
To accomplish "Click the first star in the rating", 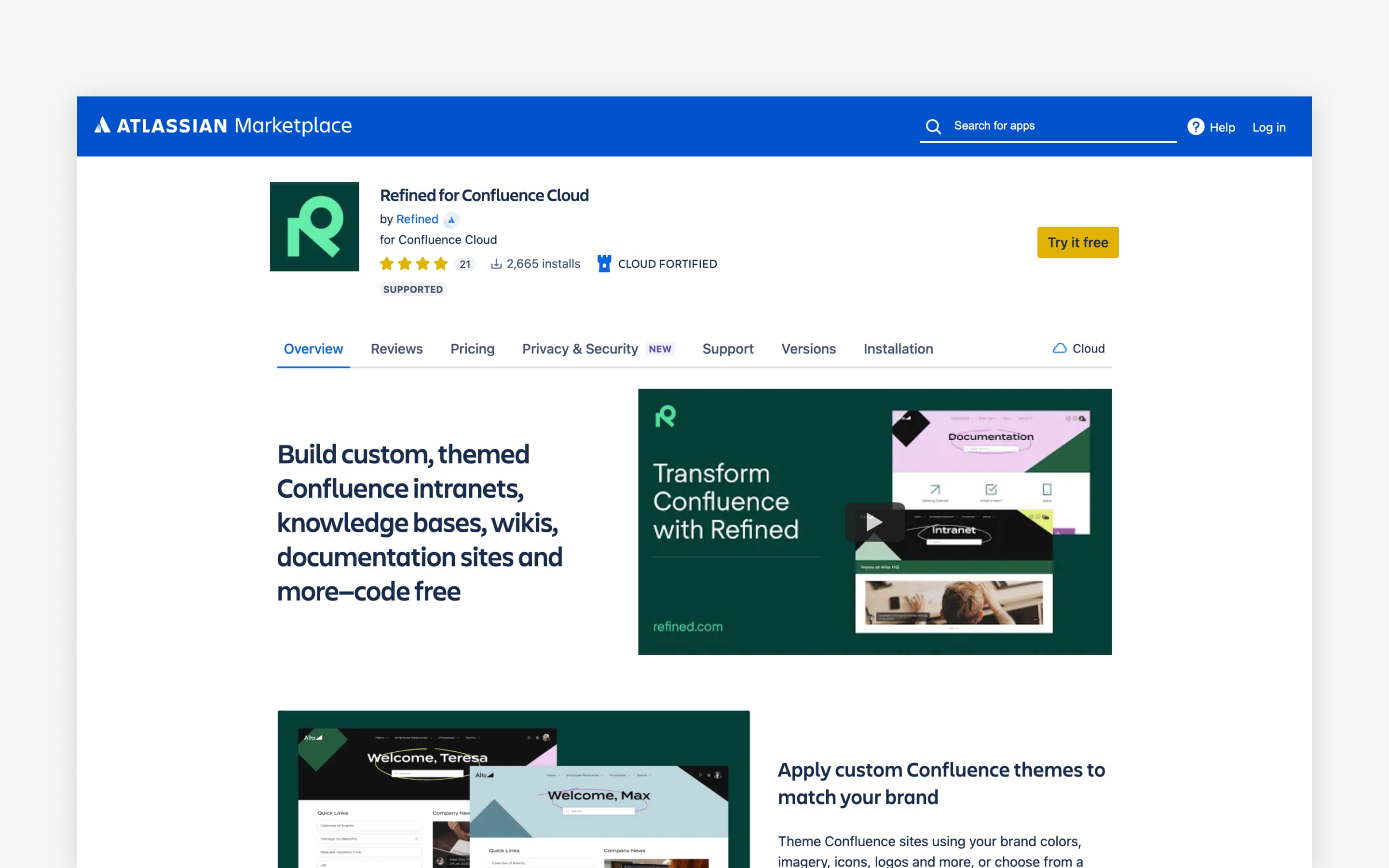I will click(x=387, y=263).
